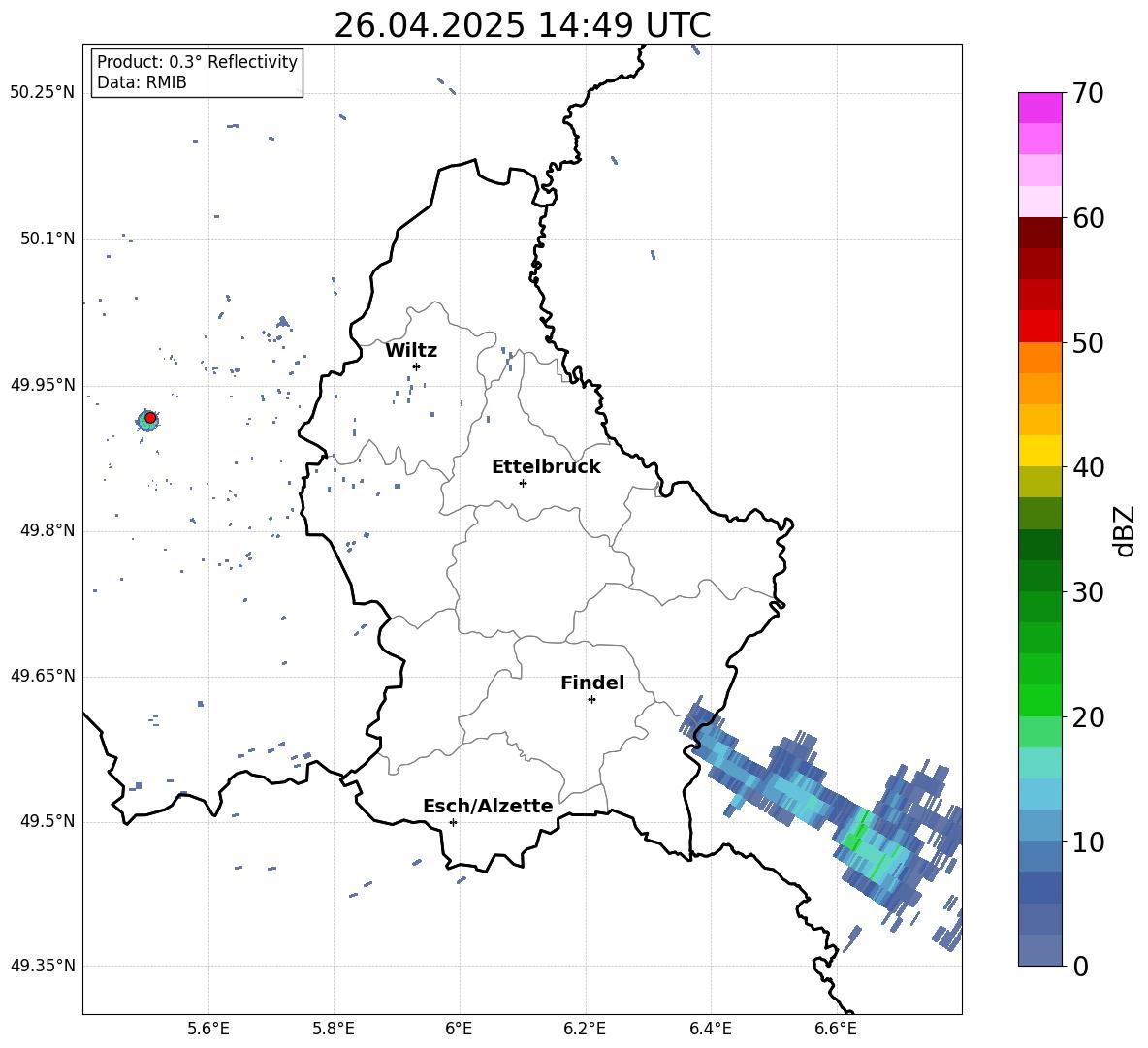The image size is (1148, 1048).
Task: Click the 49.5°N latitude label
Action: (48, 821)
